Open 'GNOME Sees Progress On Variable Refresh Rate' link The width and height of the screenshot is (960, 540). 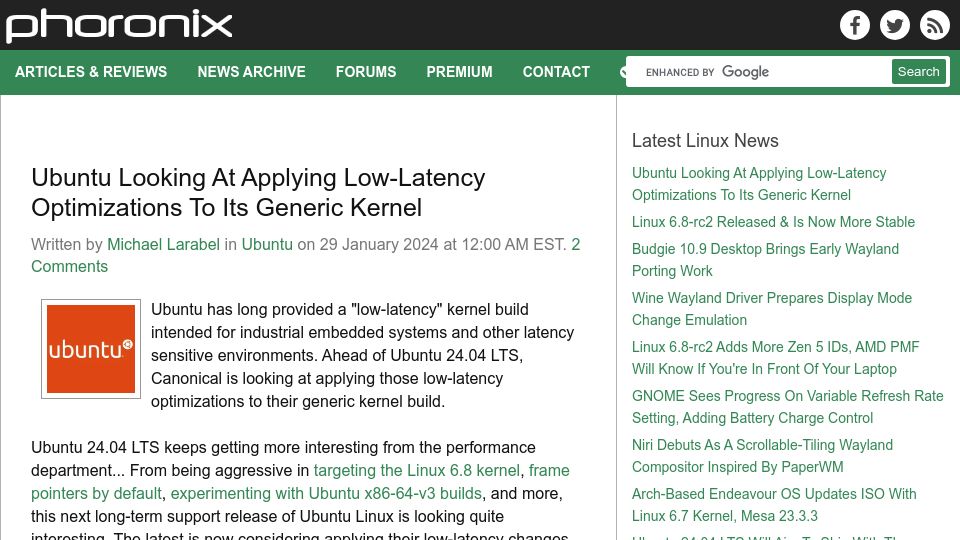pyautogui.click(x=787, y=407)
